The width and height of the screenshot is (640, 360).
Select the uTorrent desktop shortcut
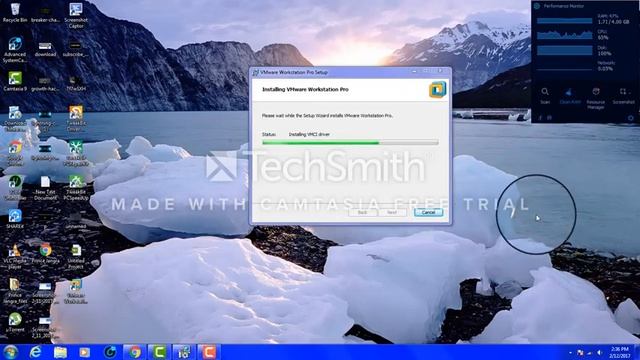[15, 322]
